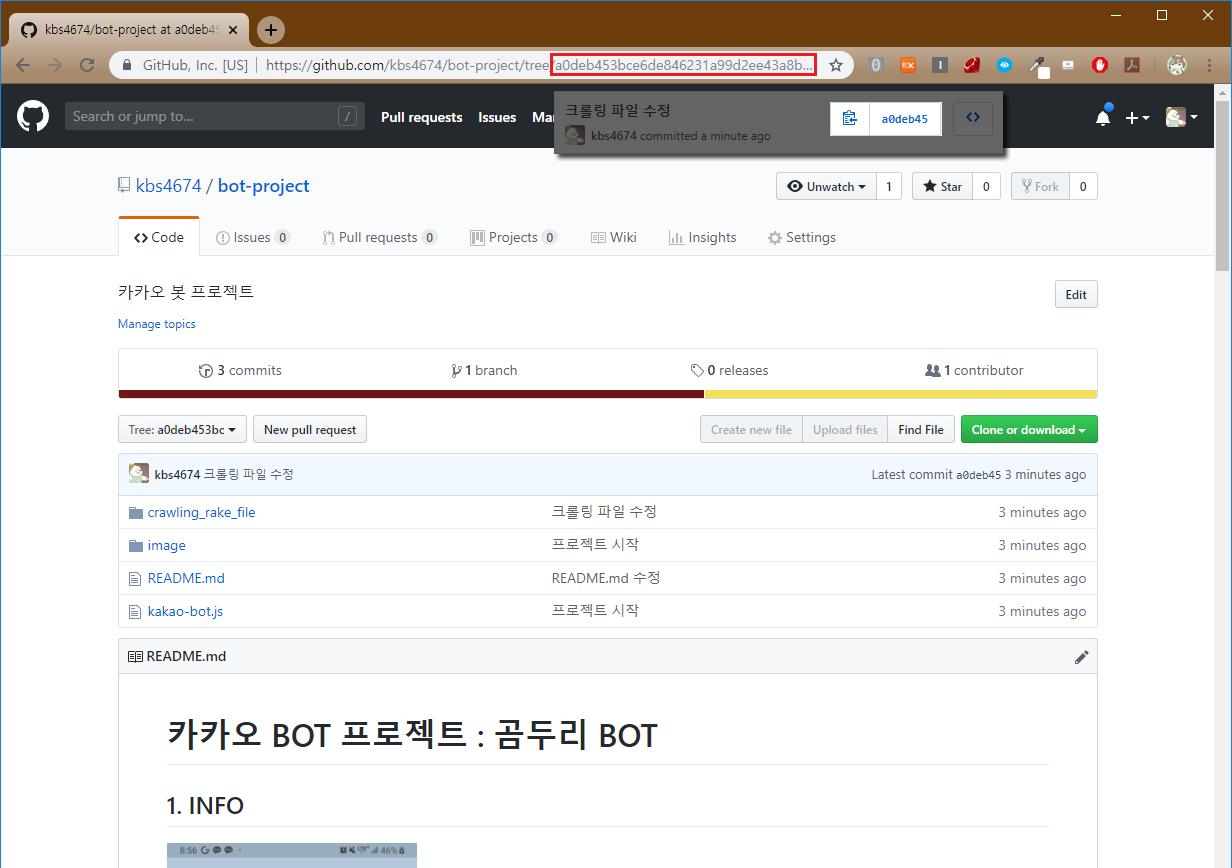Open Latest commit a0deb45 hash link
1232x868 pixels.
point(978,475)
